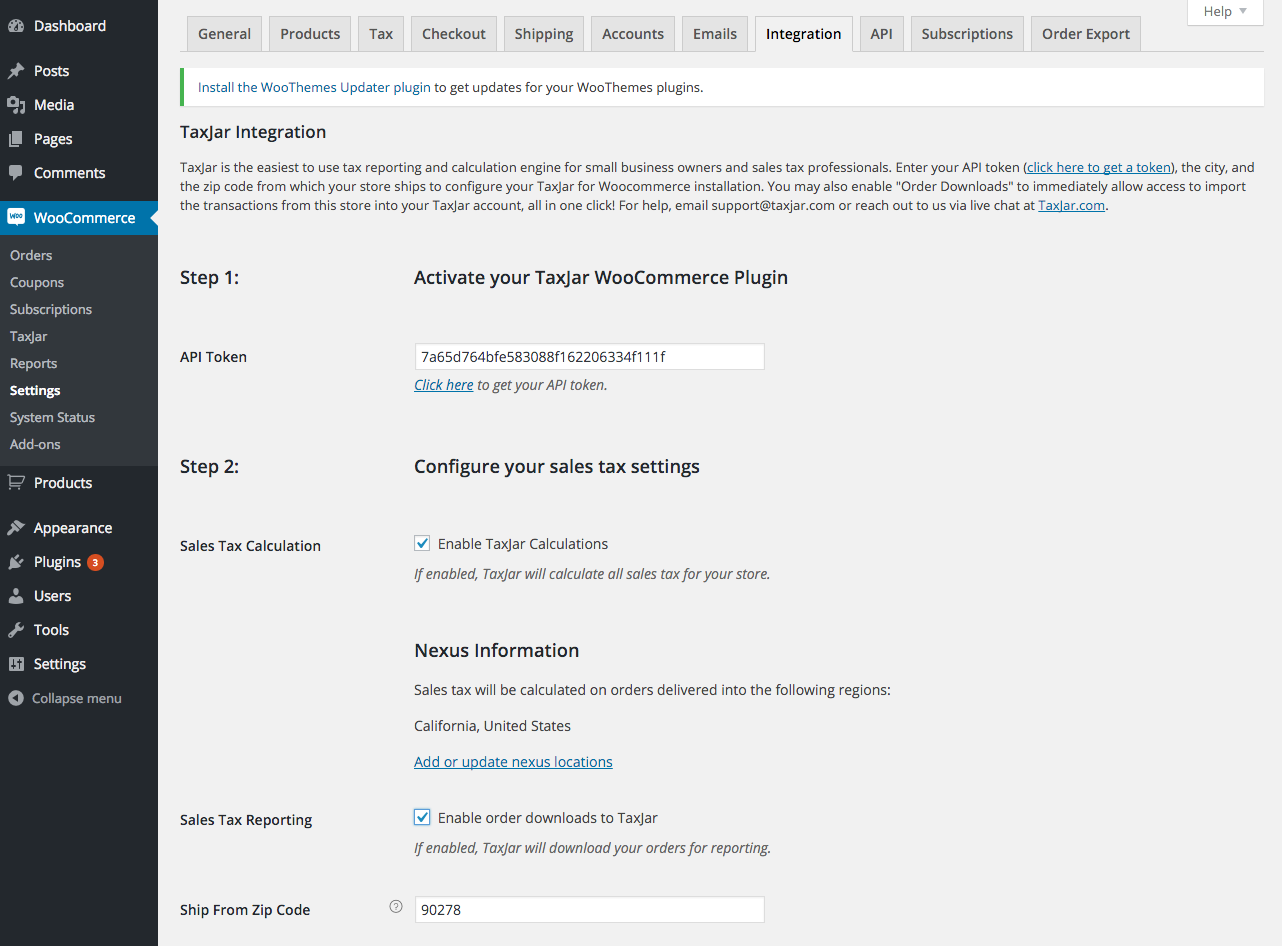1282x946 pixels.
Task: Click the Plugins plug icon
Action: [16, 562]
